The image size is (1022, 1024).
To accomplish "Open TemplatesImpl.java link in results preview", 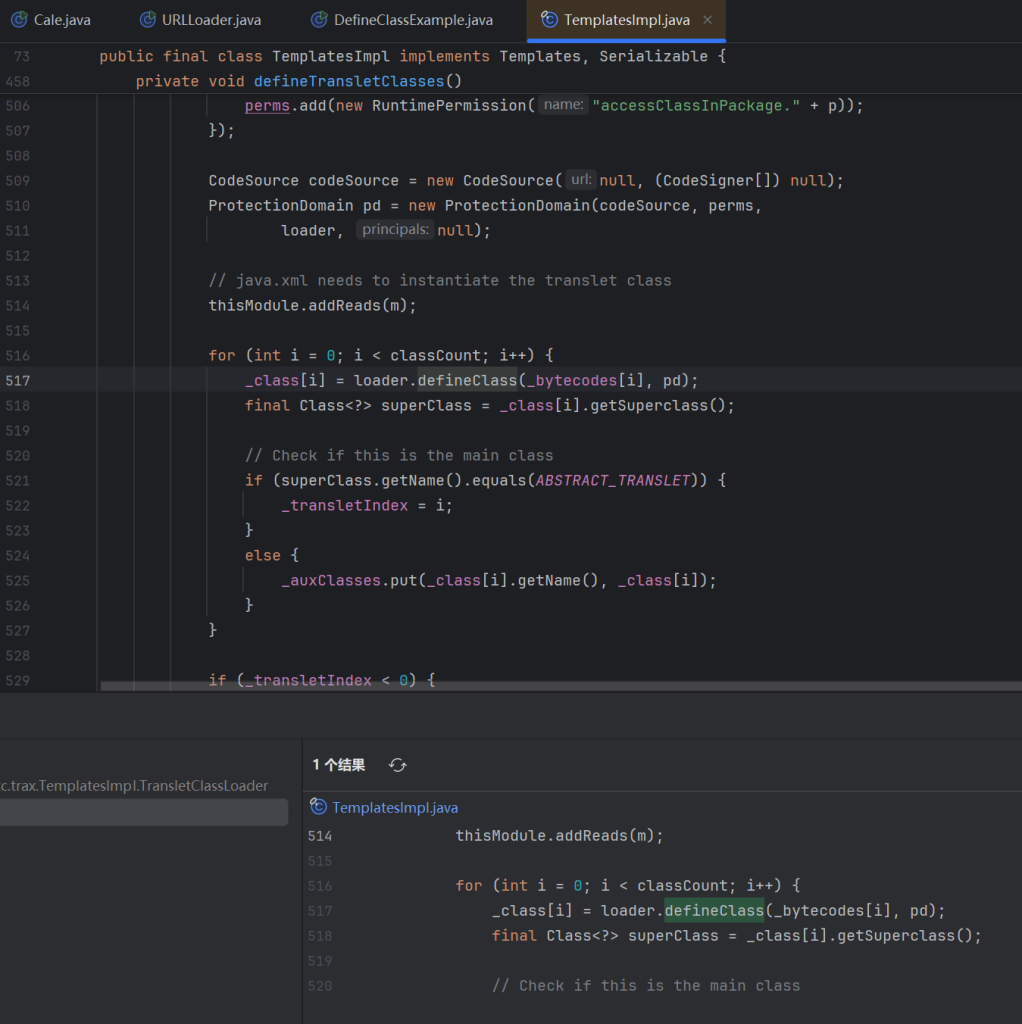I will 395,807.
